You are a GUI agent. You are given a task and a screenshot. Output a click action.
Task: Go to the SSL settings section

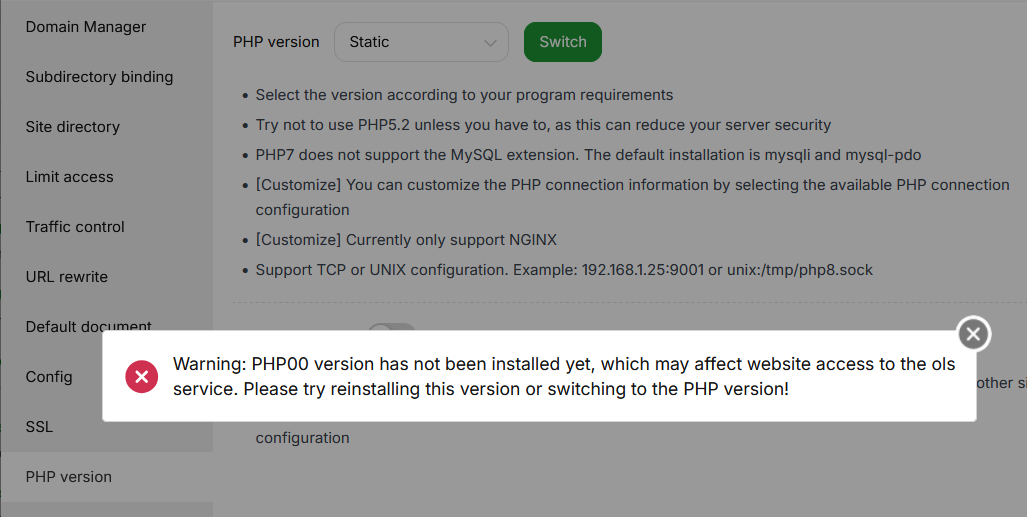[x=40, y=427]
